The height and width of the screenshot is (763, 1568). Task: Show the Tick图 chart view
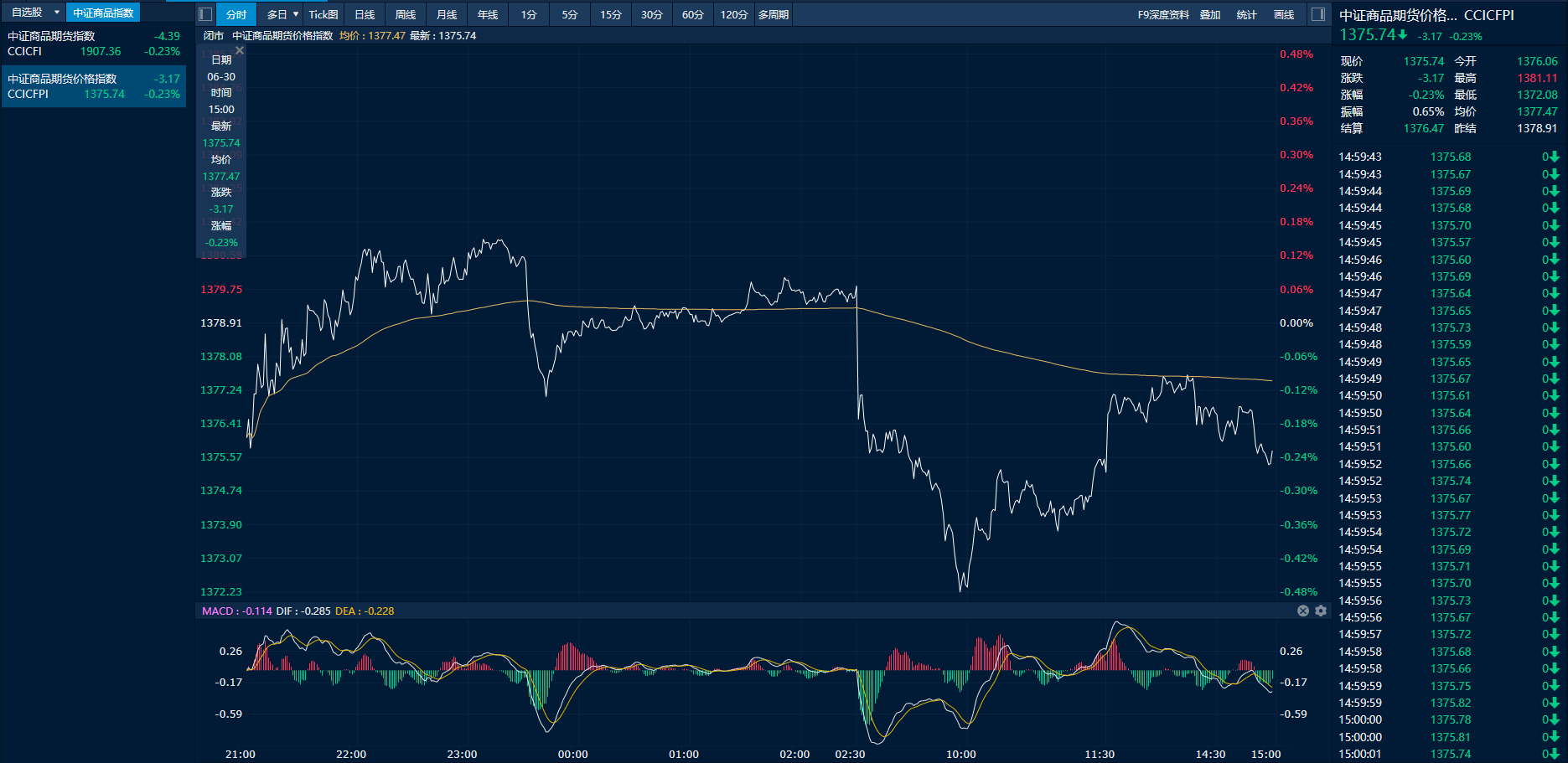[x=323, y=14]
